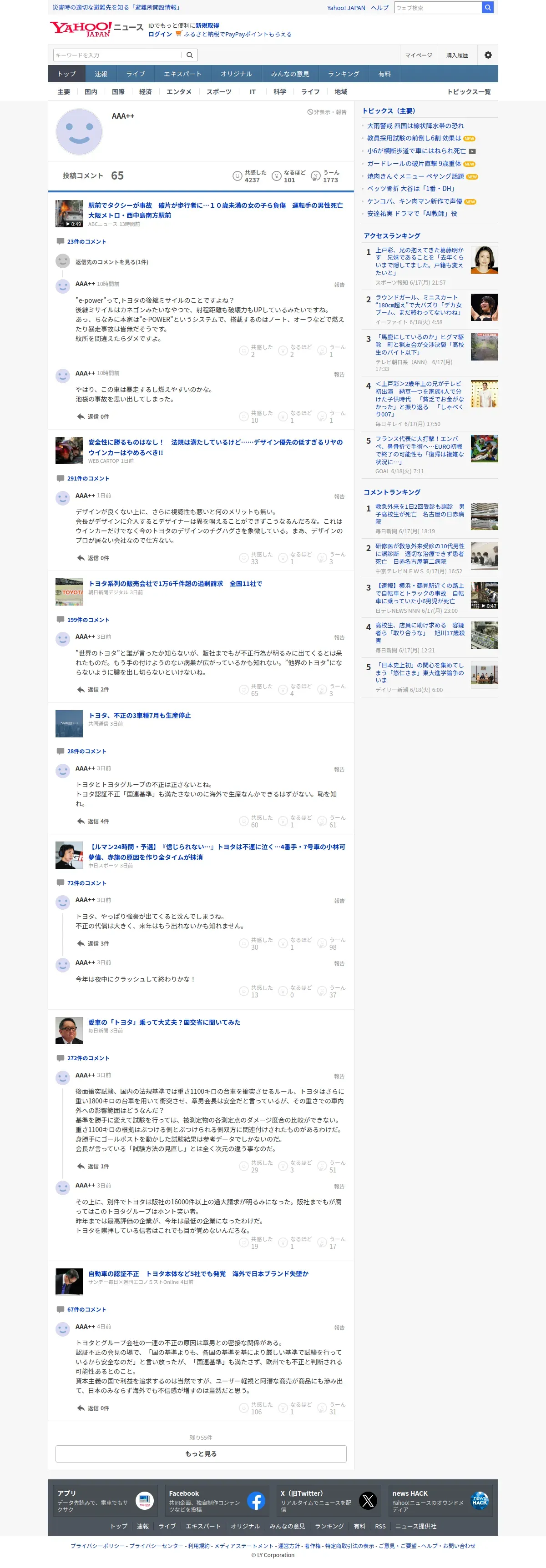
Task: Open the ランキング tab in the blue bar
Action: [344, 74]
